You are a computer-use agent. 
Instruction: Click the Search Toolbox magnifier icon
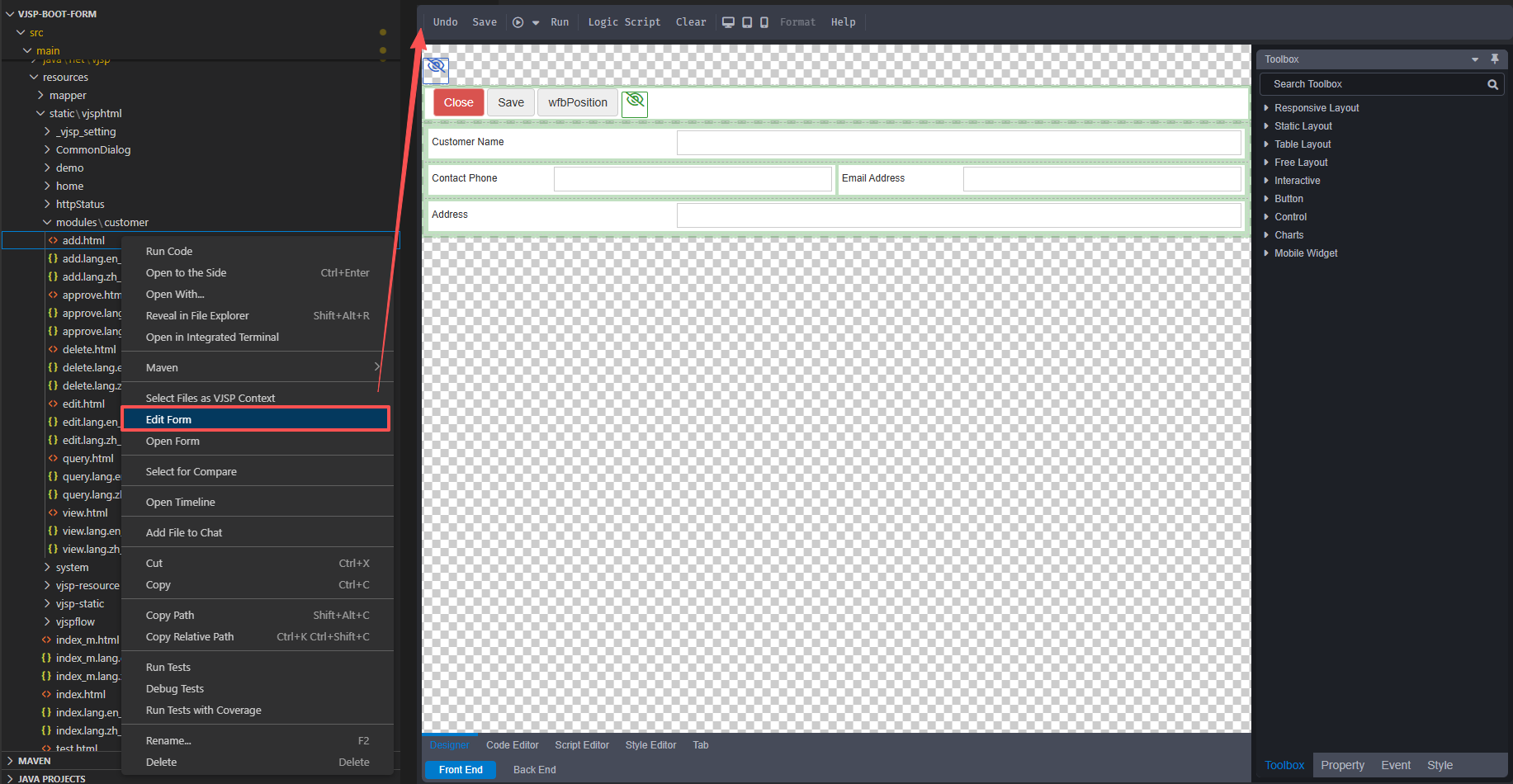(x=1492, y=84)
